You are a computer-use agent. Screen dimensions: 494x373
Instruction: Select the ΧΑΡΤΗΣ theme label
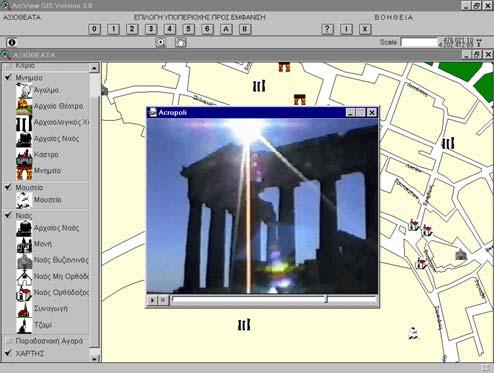point(30,353)
